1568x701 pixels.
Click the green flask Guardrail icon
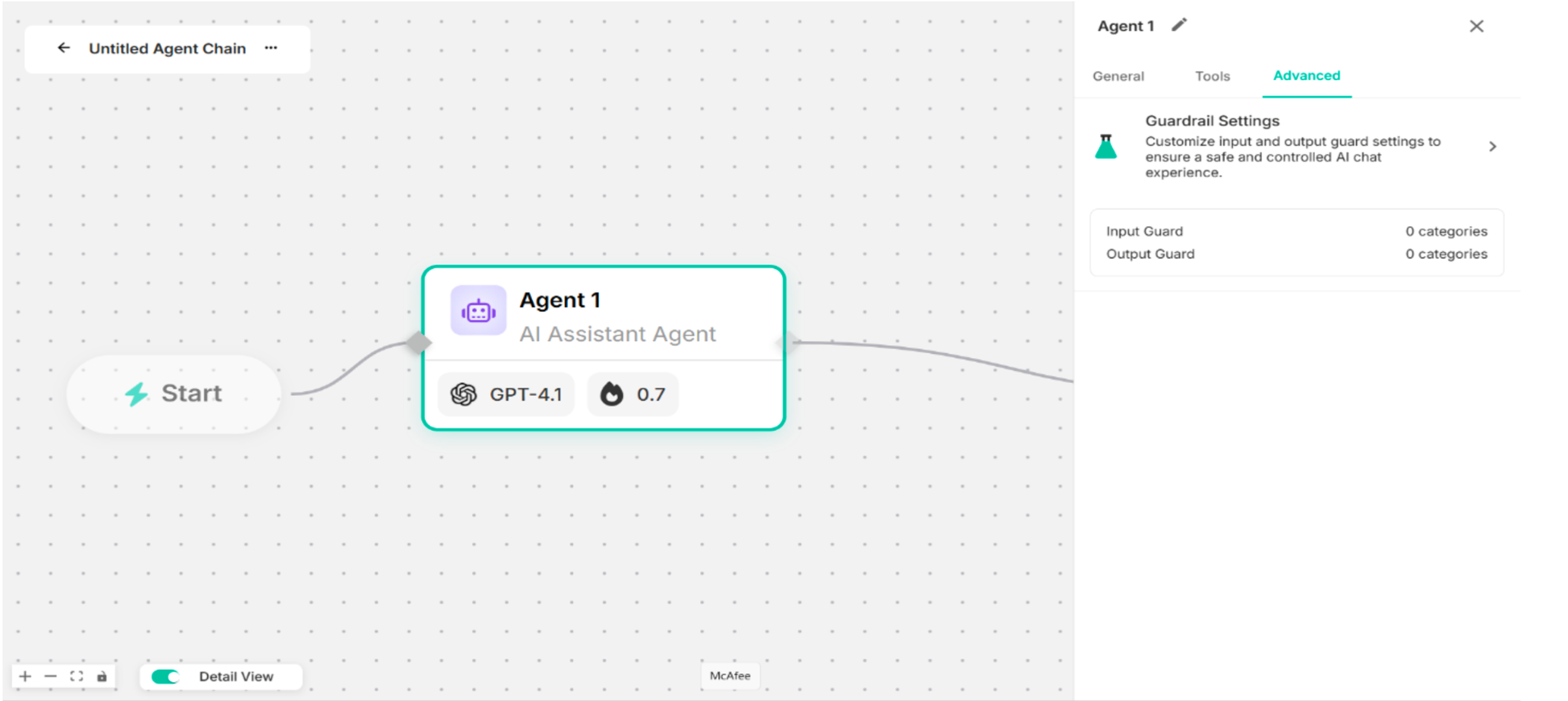click(x=1106, y=146)
